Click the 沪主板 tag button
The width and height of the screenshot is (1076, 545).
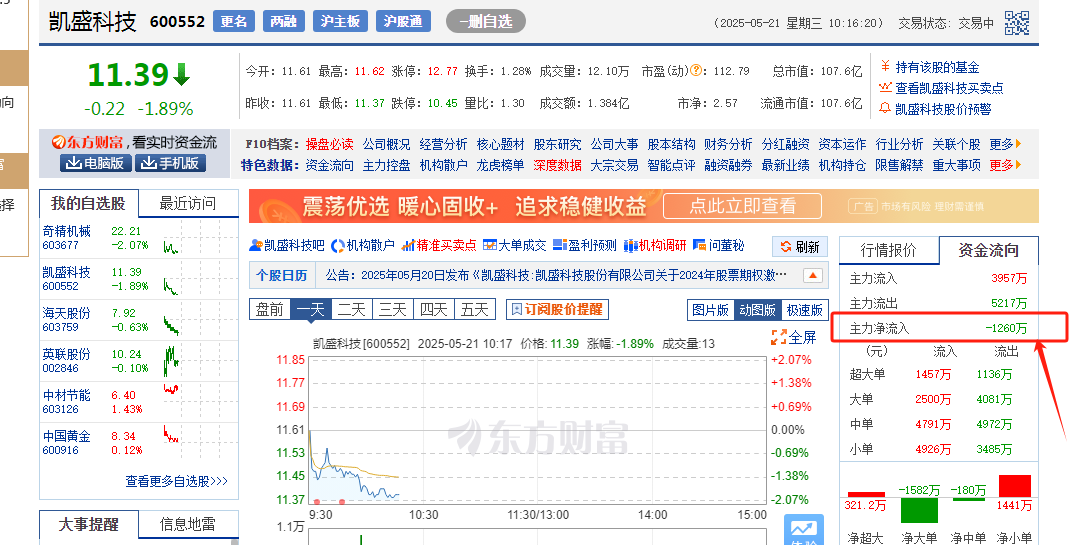(x=340, y=21)
